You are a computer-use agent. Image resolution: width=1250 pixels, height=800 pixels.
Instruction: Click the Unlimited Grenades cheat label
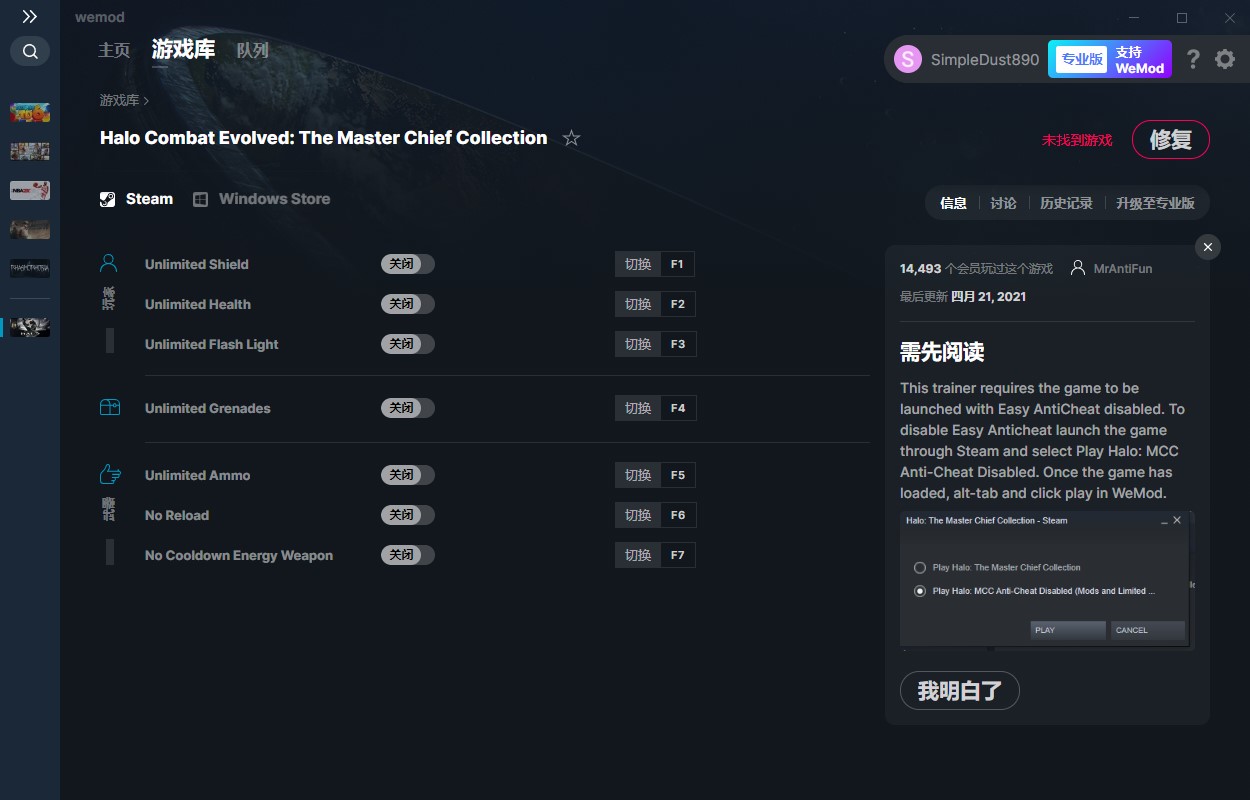pyautogui.click(x=208, y=408)
